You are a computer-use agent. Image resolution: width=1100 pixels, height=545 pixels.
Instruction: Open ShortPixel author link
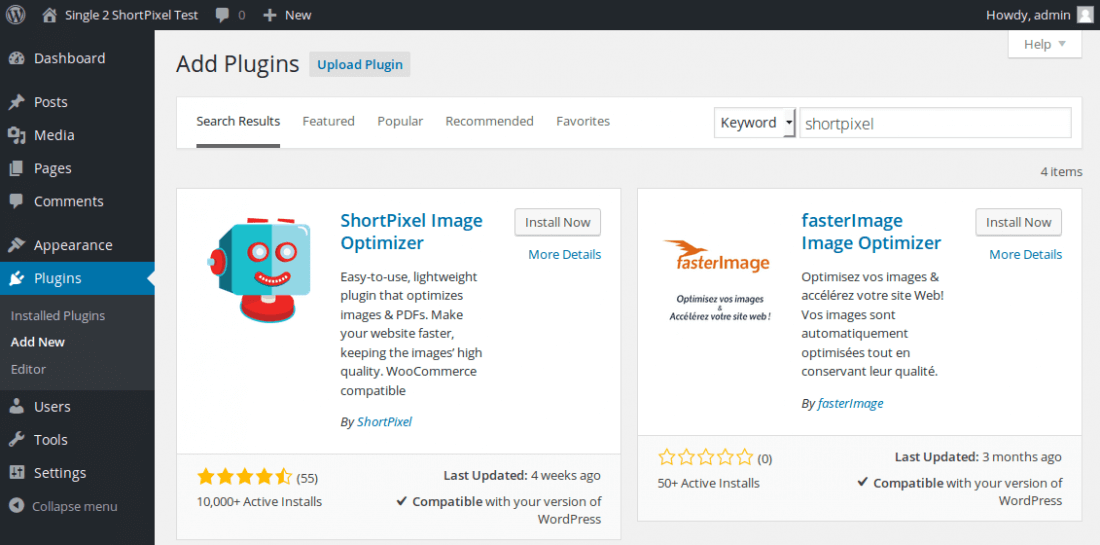click(384, 422)
